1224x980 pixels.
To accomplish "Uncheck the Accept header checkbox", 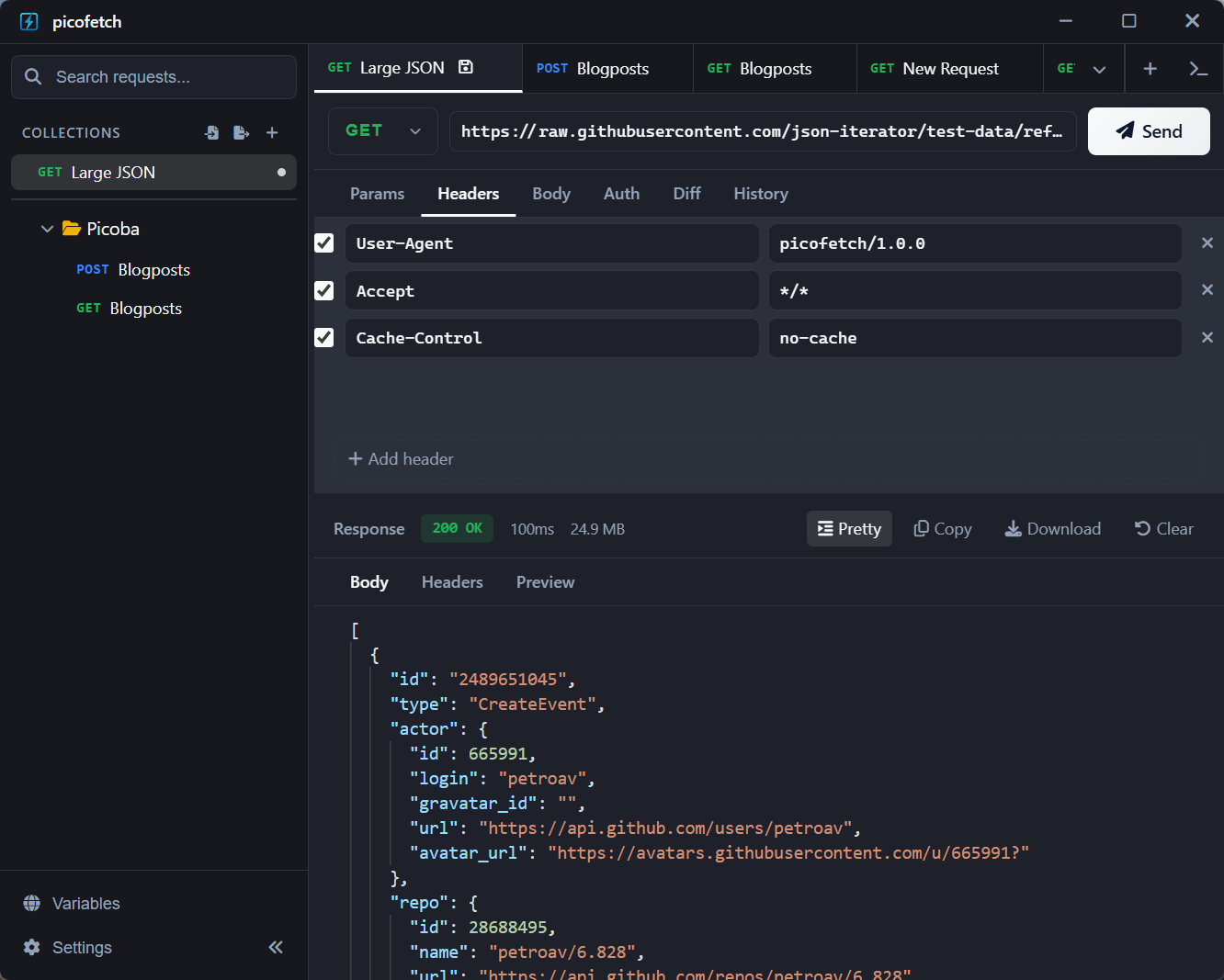I will point(324,290).
